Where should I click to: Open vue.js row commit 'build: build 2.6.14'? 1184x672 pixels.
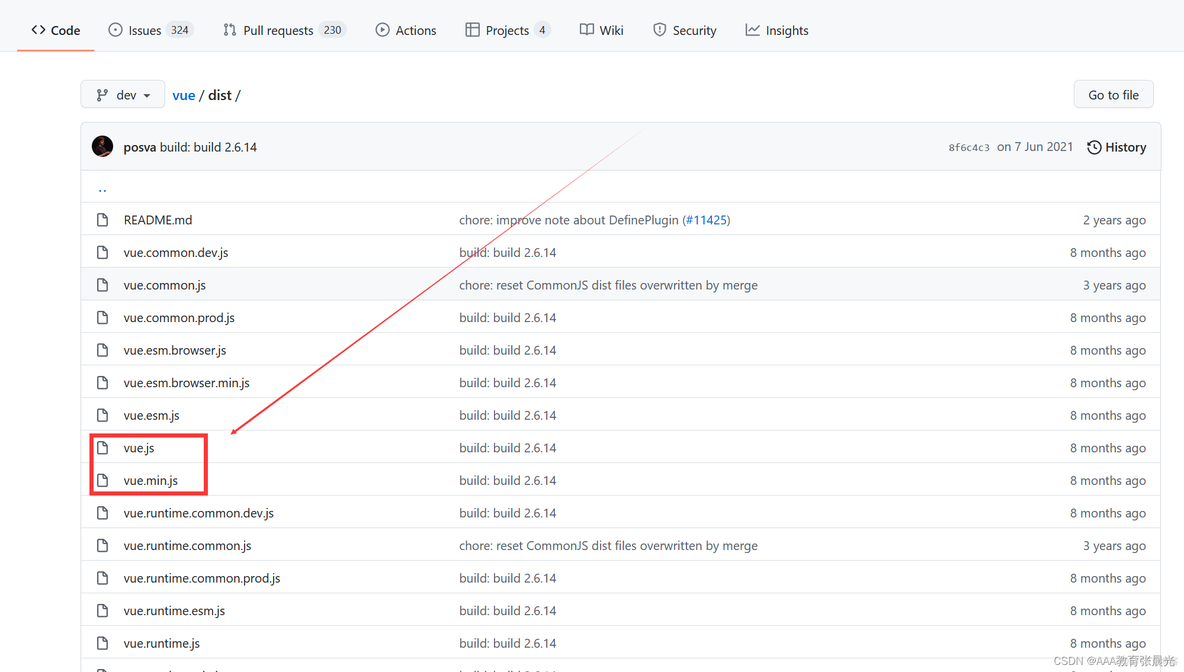[507, 448]
